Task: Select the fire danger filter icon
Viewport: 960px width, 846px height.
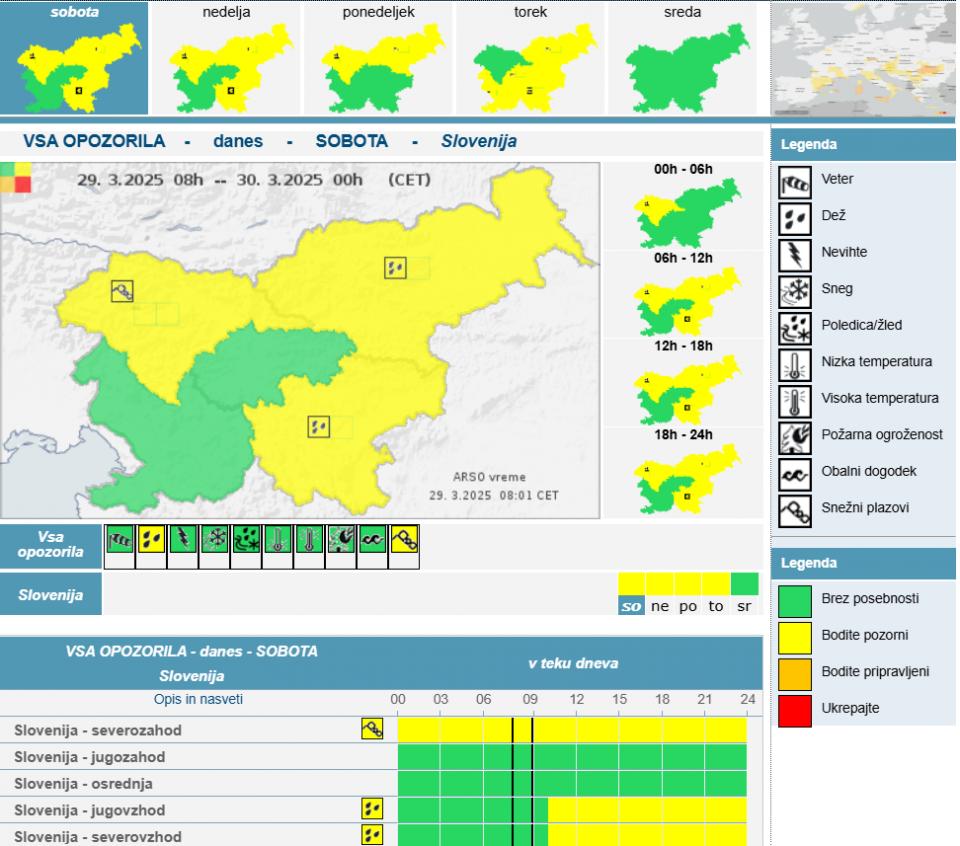Action: click(340, 539)
